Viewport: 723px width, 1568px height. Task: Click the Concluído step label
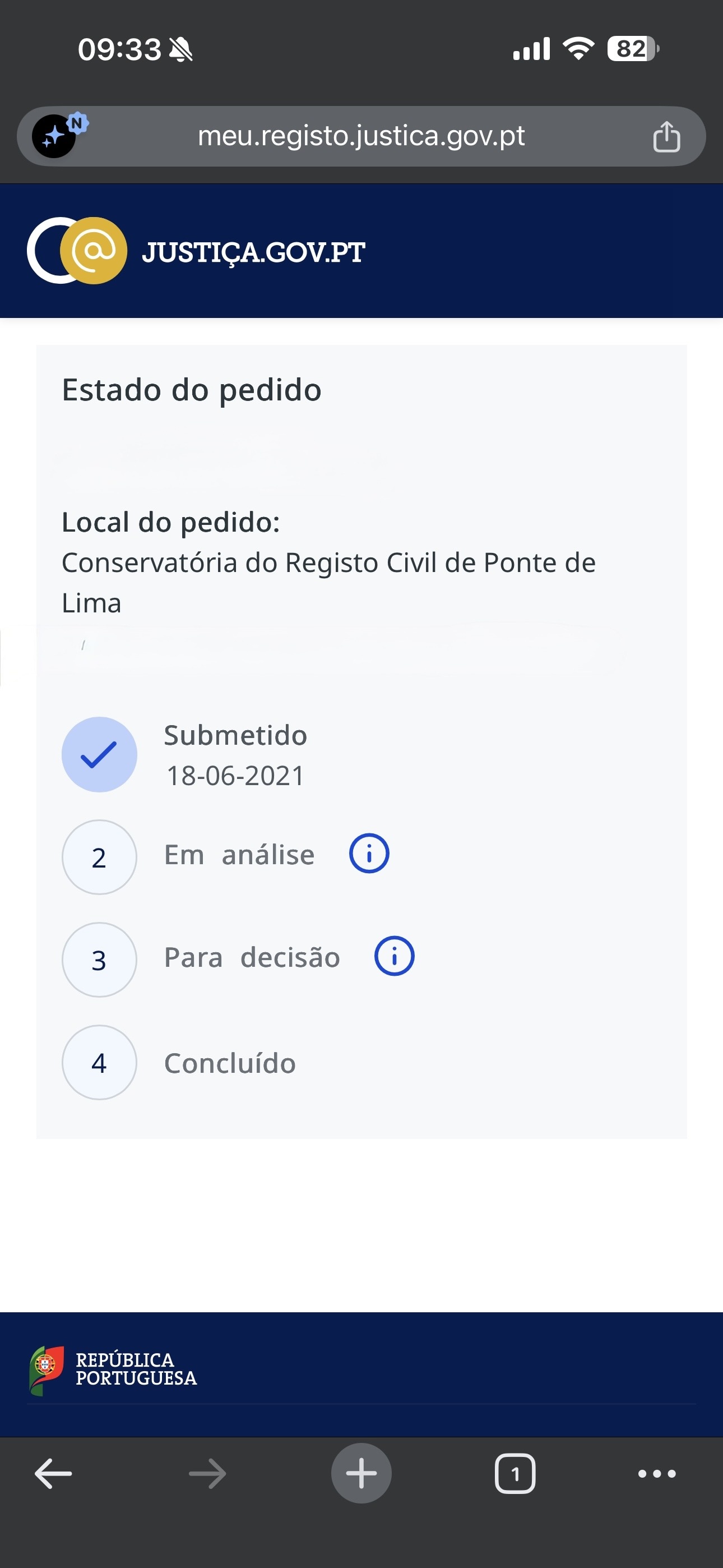click(230, 1063)
